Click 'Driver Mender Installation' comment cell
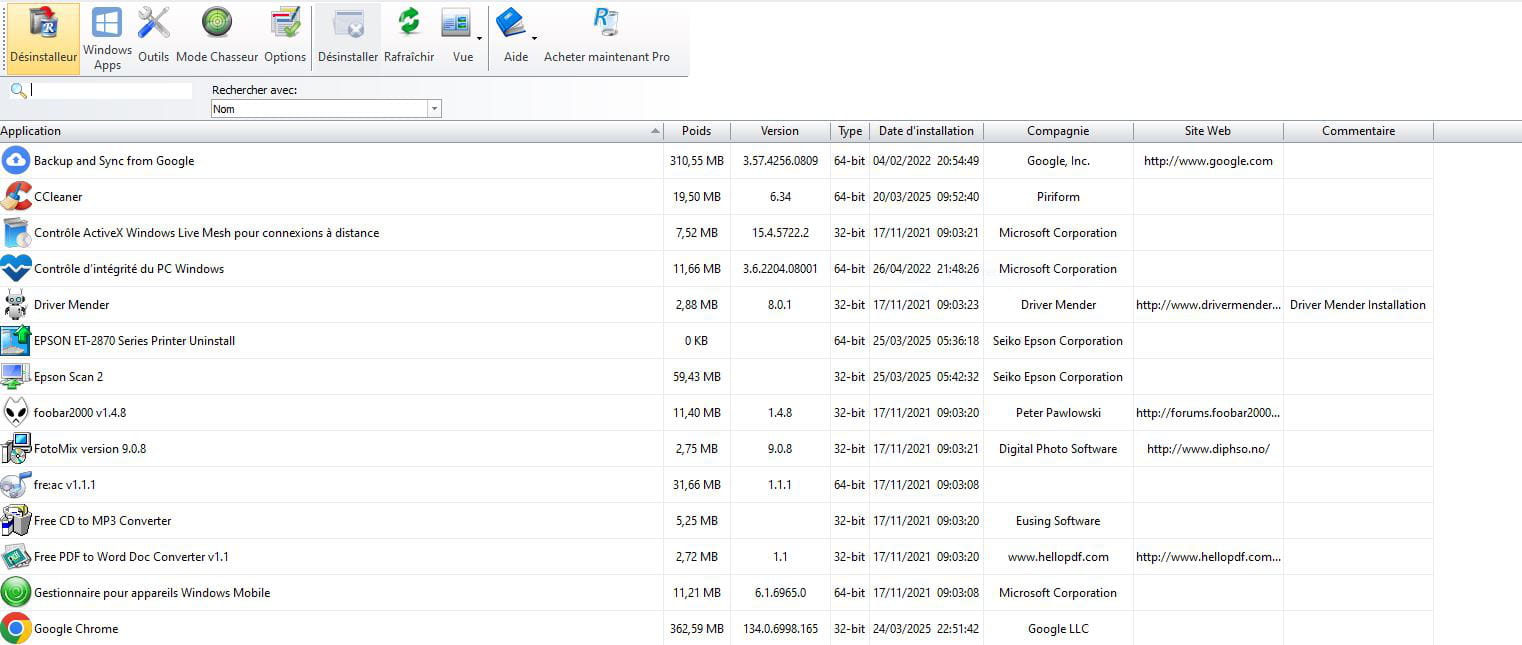Image resolution: width=1522 pixels, height=645 pixels. tap(1358, 305)
